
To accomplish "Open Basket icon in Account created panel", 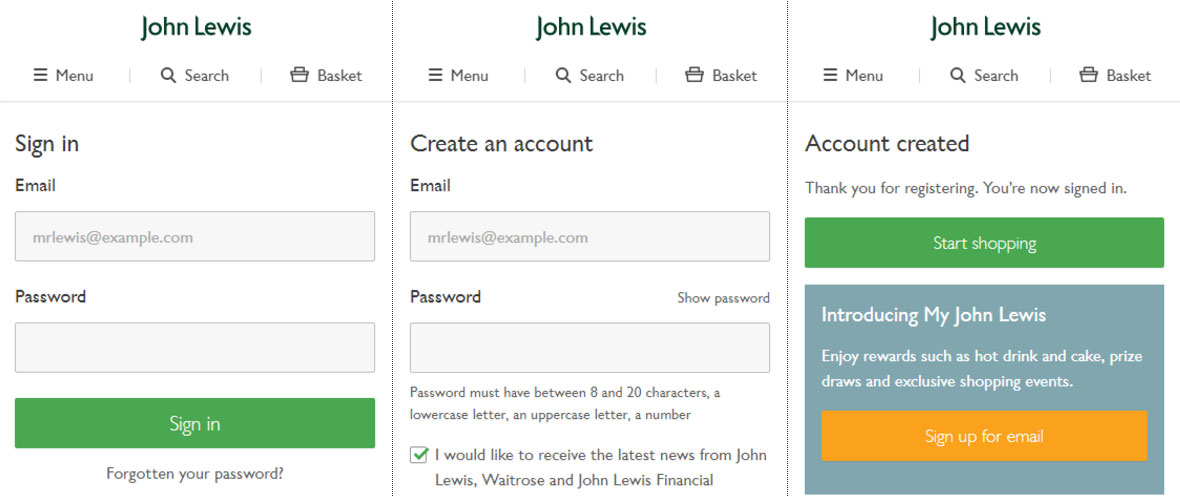I will [1089, 75].
